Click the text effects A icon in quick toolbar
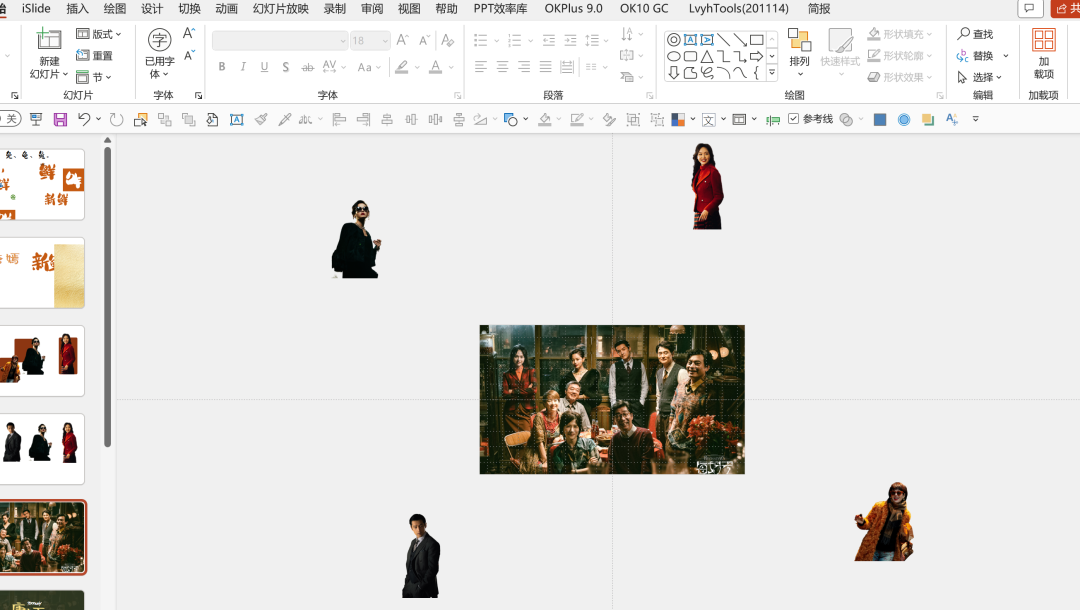 [x=952, y=119]
